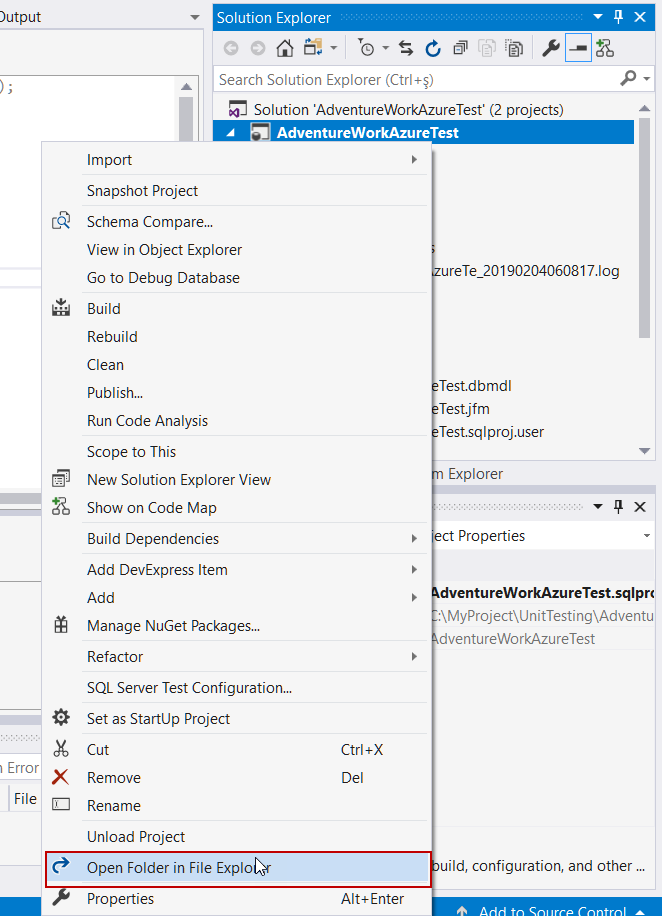Click the Switch Views toolbar icon

click(x=312, y=48)
